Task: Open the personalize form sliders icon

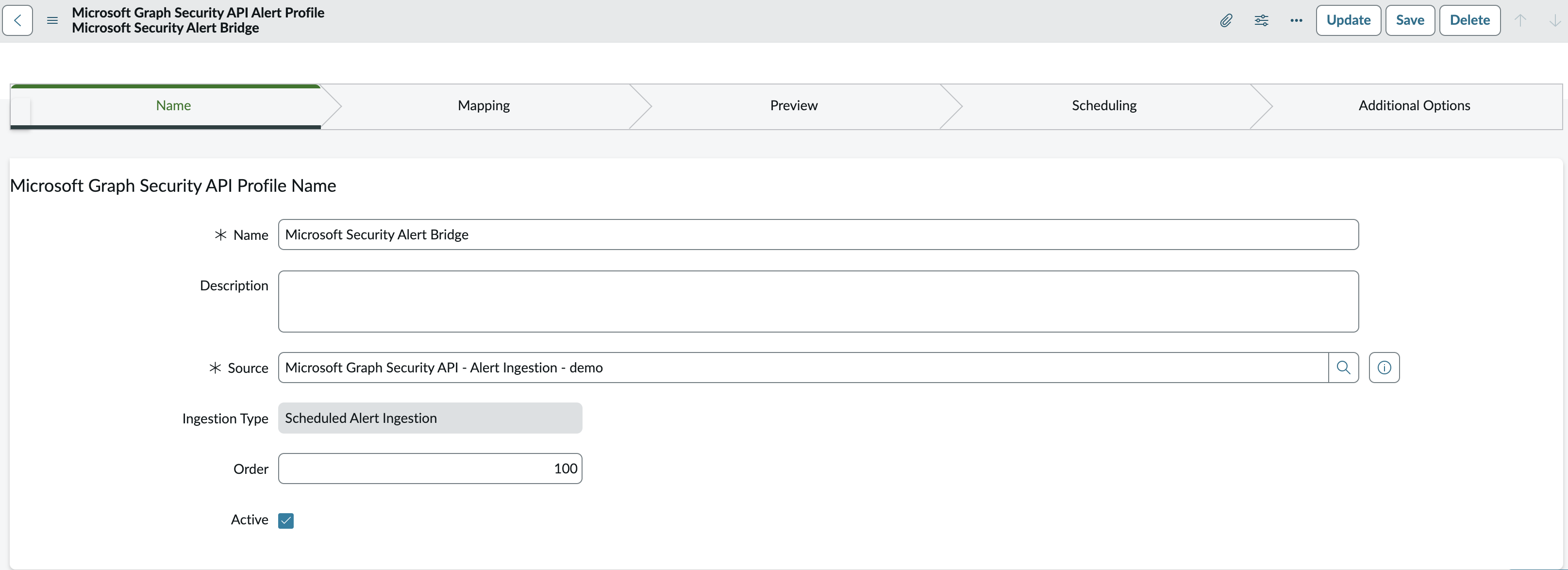Action: [x=1261, y=20]
